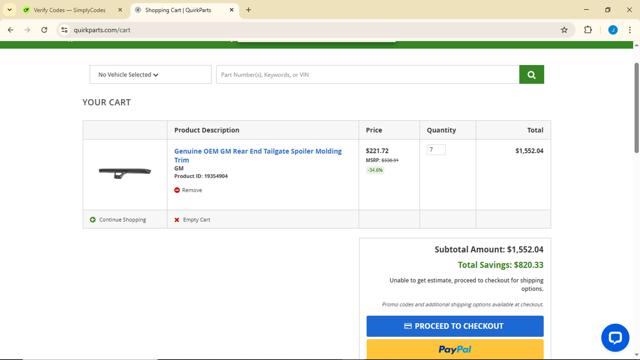Minimize the Chrome window

click(586, 10)
